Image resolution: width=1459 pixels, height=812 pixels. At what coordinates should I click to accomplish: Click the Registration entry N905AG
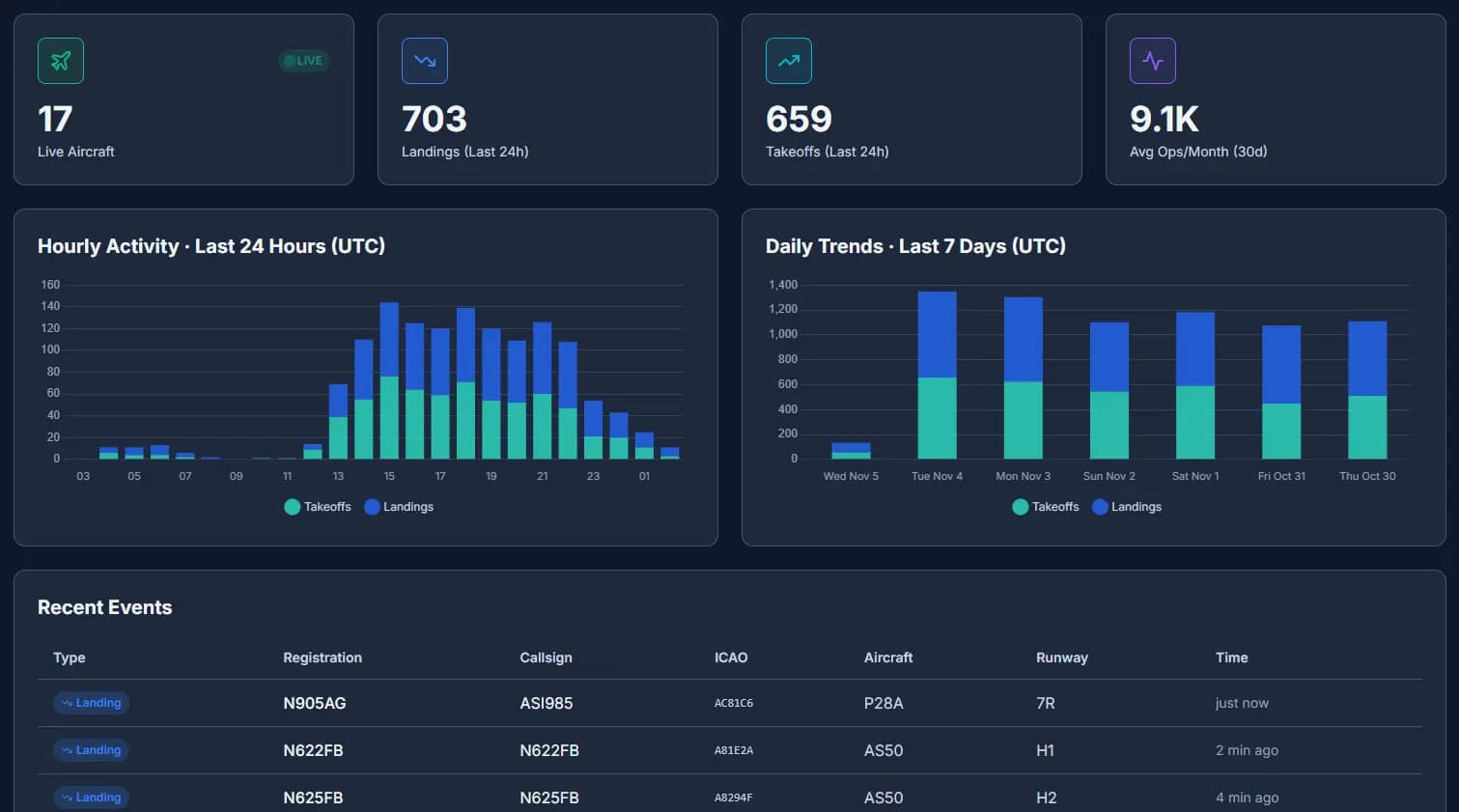314,702
